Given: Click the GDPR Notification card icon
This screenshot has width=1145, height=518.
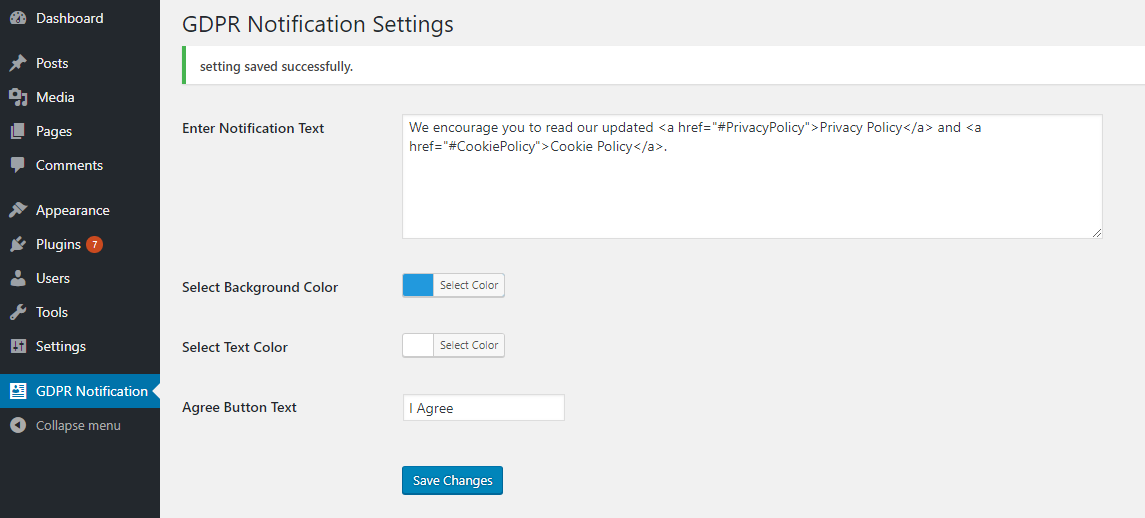Looking at the screenshot, I should (x=18, y=392).
